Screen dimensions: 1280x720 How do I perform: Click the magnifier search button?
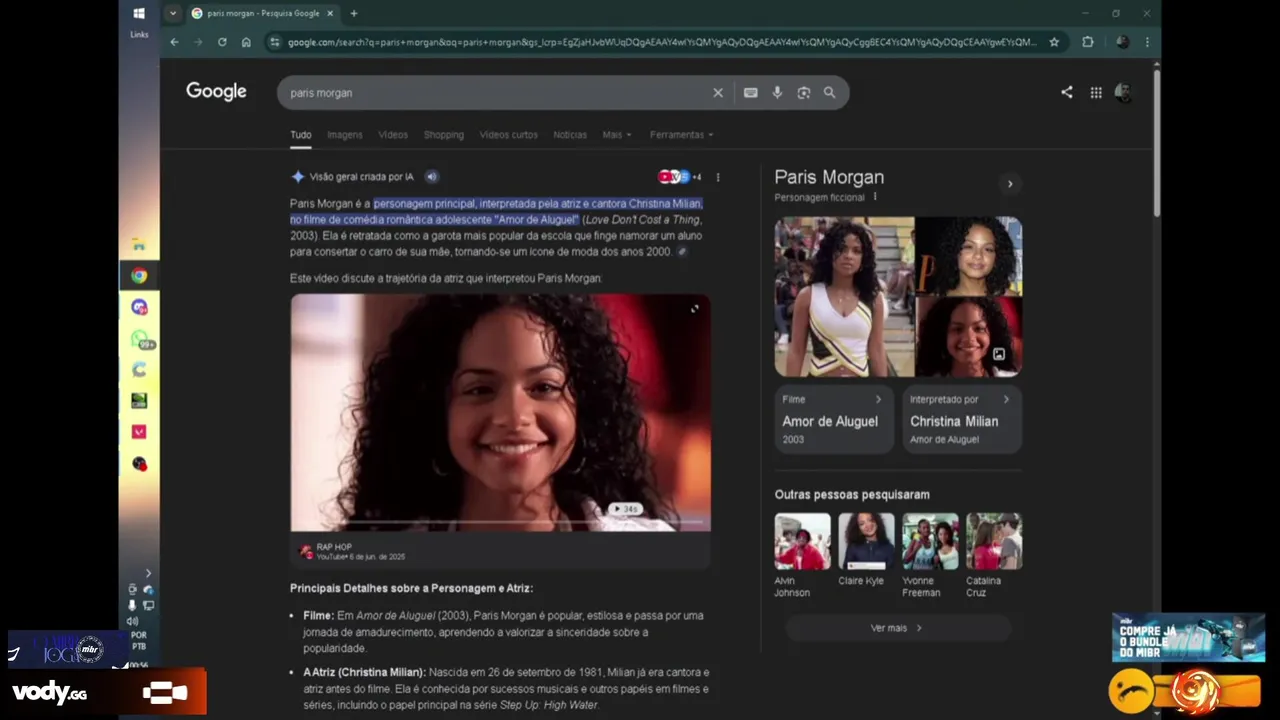tap(829, 92)
